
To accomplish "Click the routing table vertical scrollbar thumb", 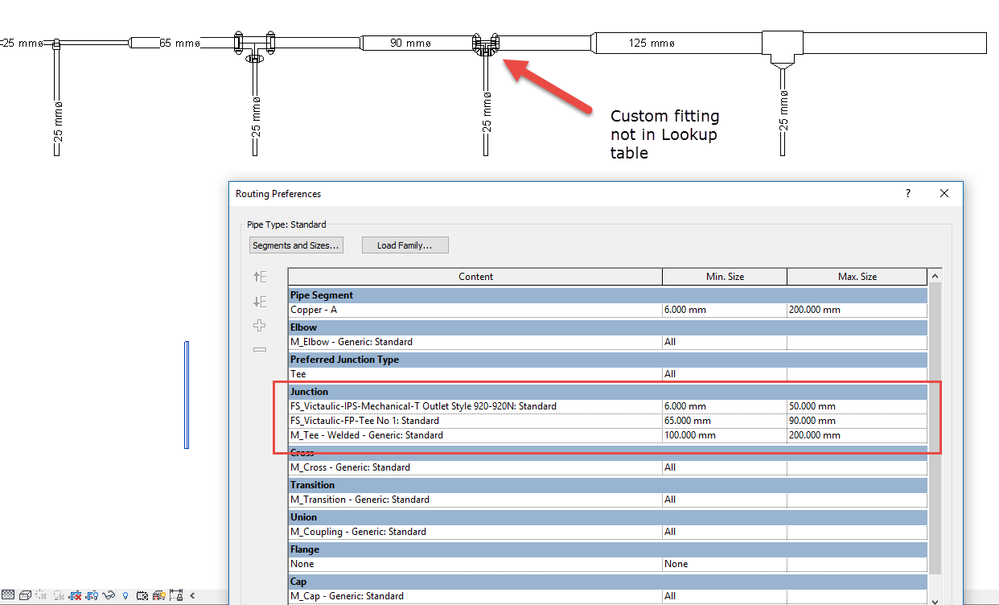I will click(935, 428).
